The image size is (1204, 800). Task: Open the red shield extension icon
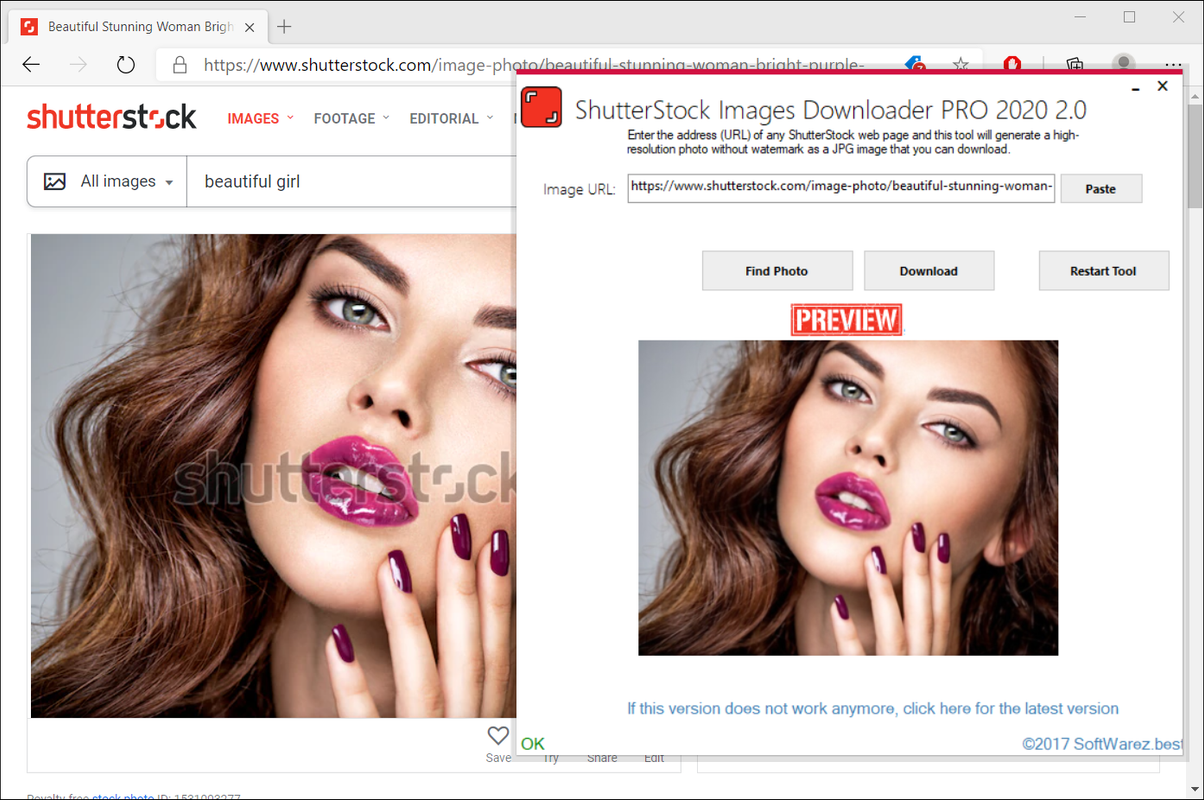click(x=1013, y=64)
